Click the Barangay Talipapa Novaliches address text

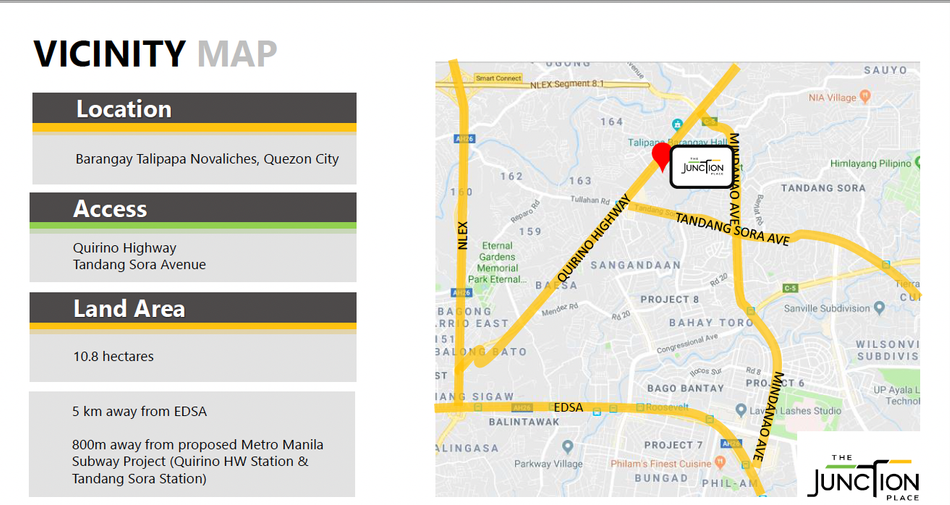(x=207, y=159)
